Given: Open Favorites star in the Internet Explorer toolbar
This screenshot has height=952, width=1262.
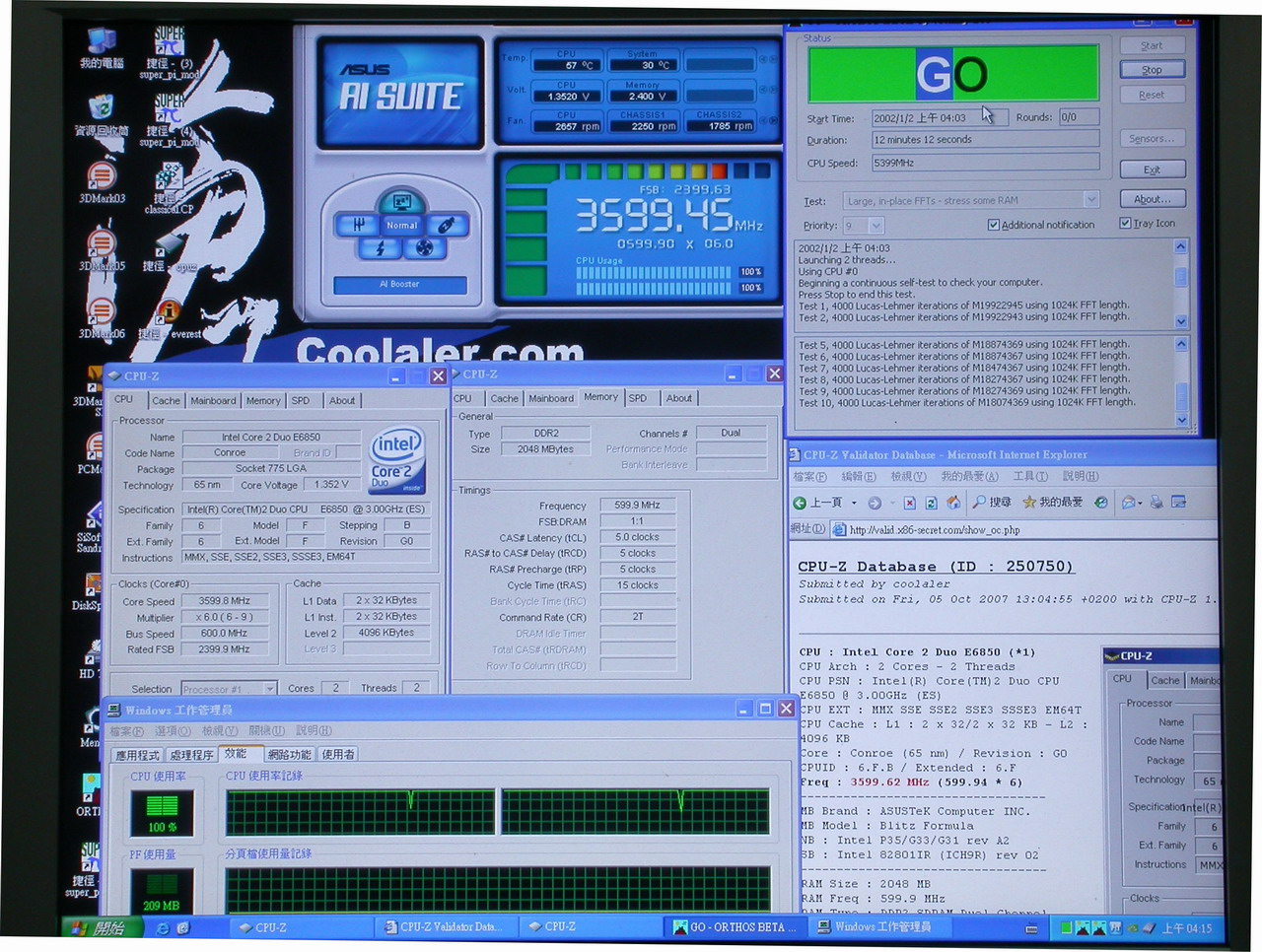Looking at the screenshot, I should [x=1053, y=503].
